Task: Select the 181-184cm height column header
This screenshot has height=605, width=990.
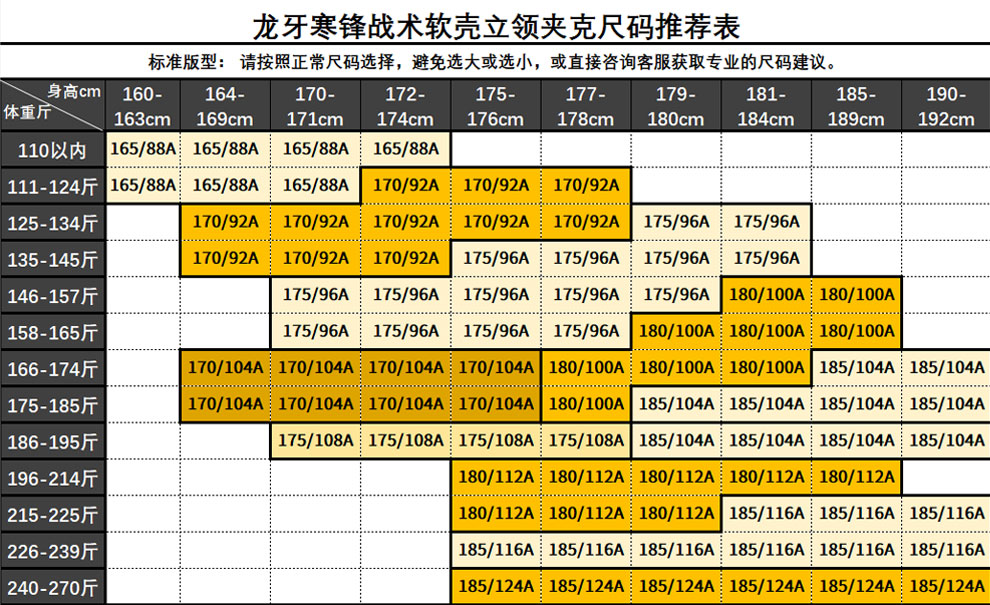Action: click(766, 105)
